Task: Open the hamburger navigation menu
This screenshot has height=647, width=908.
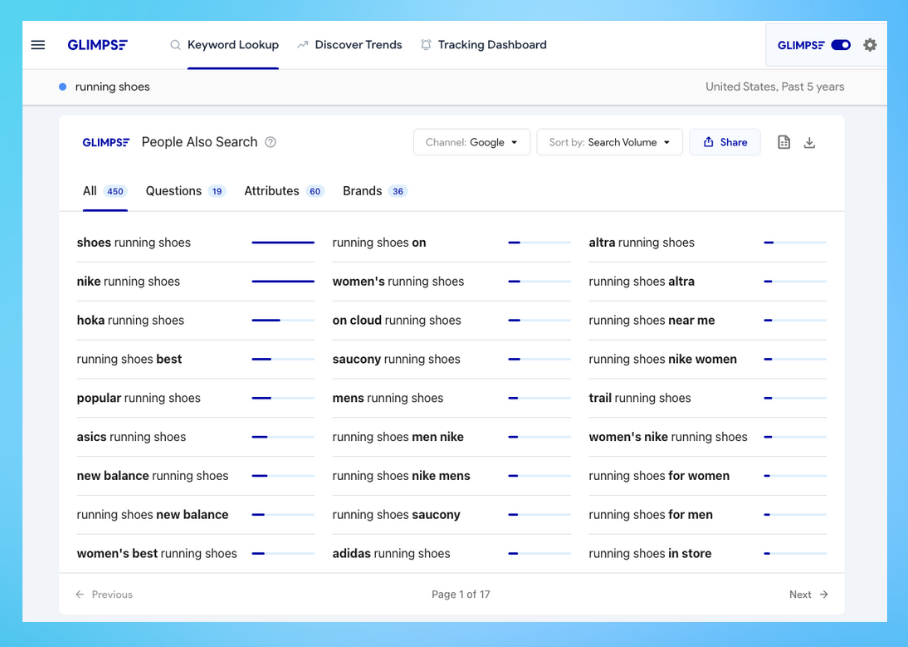Action: pyautogui.click(x=38, y=44)
